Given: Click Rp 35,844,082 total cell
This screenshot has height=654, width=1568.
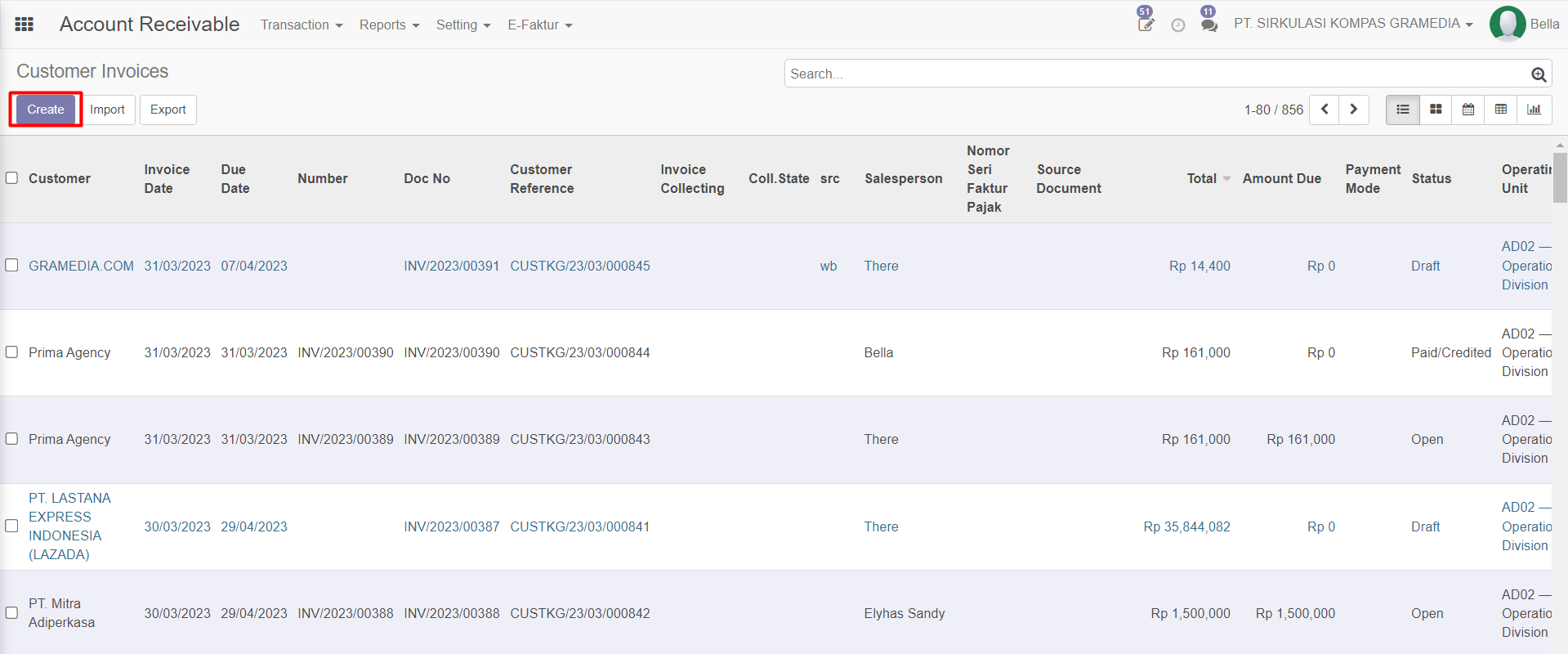Looking at the screenshot, I should [x=1186, y=526].
